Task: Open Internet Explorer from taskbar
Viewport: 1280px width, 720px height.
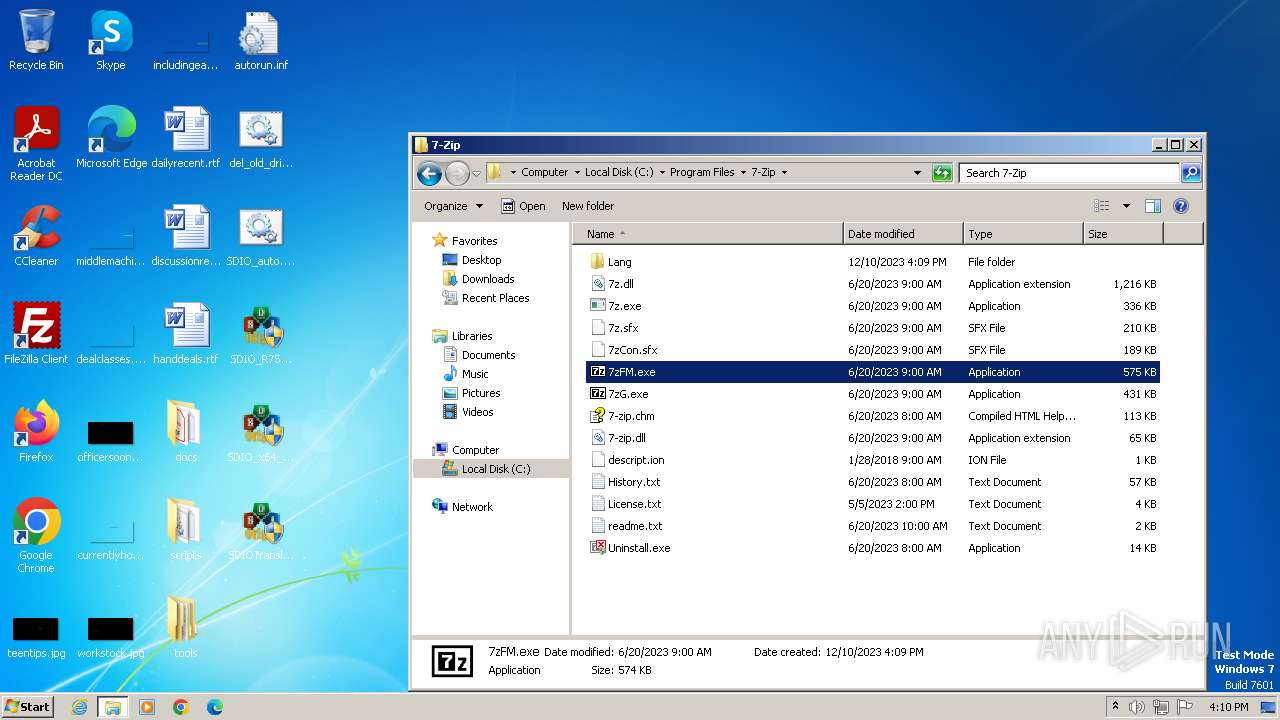Action: tap(79, 707)
